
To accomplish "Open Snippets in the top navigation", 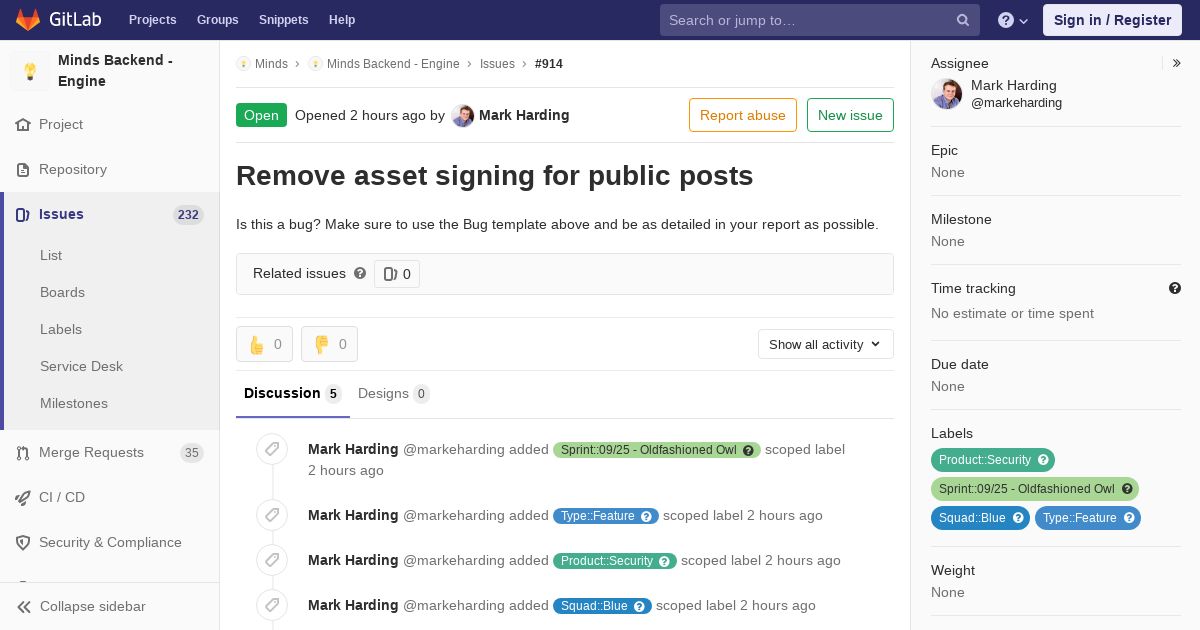I will pos(284,20).
